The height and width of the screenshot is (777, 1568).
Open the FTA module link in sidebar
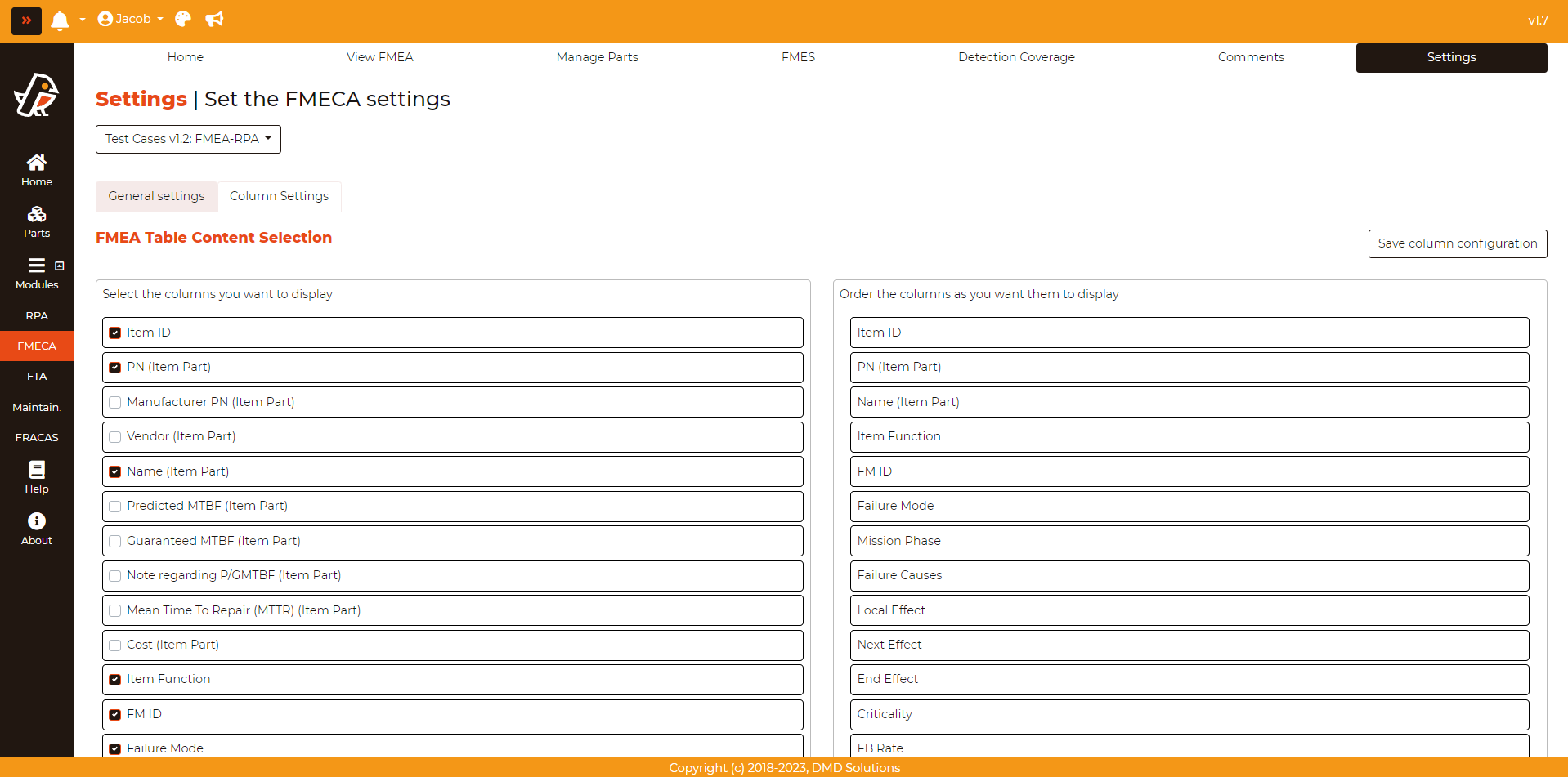tap(37, 377)
